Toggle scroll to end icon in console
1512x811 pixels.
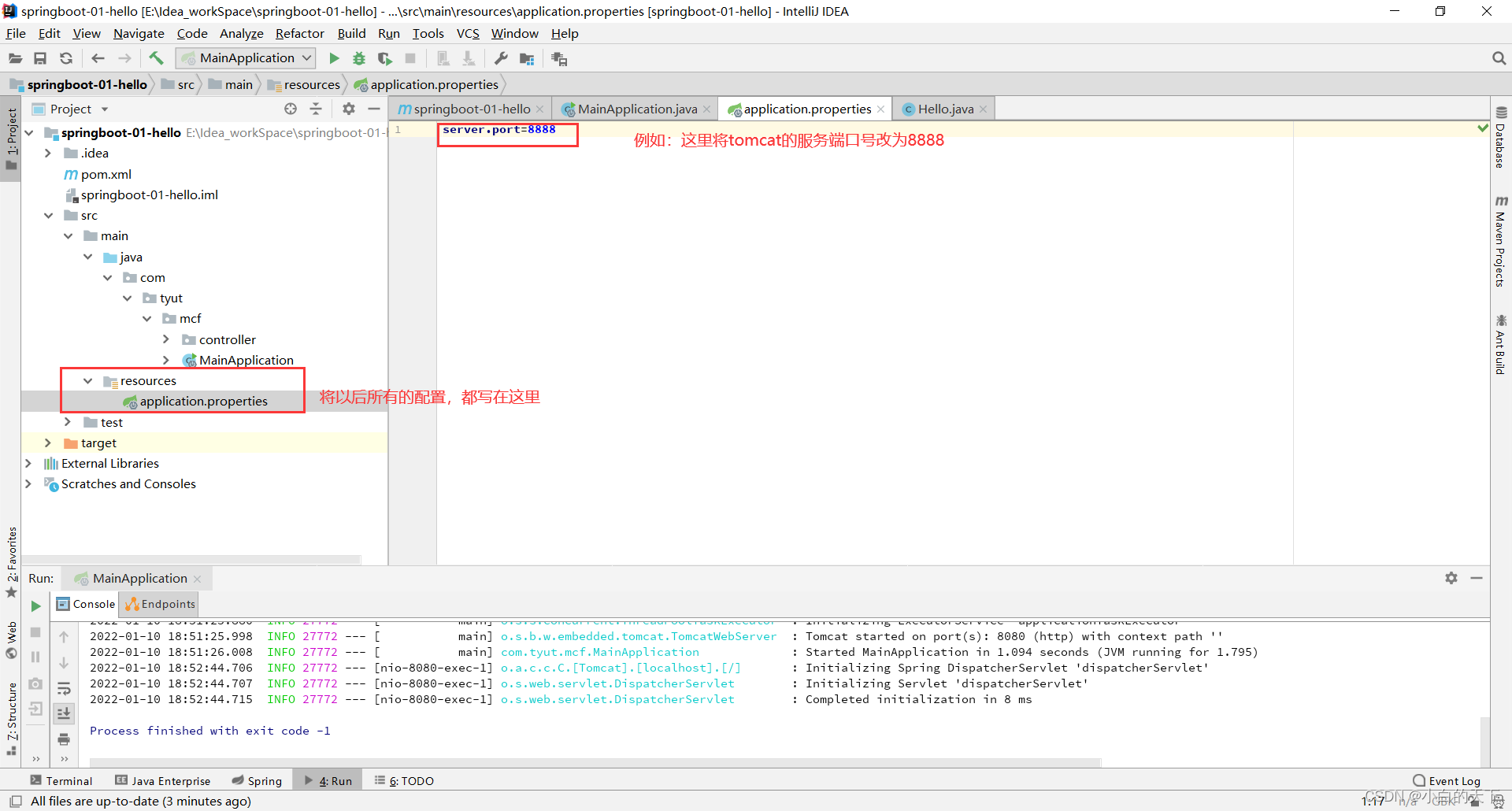pos(64,713)
